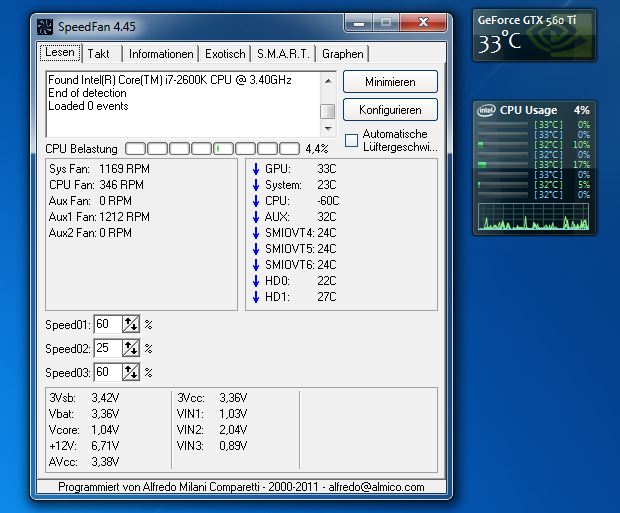Screen dimensions: 620x513
Task: Click the CPU Belastung core bar with green
Action: pyautogui.click(x=223, y=149)
